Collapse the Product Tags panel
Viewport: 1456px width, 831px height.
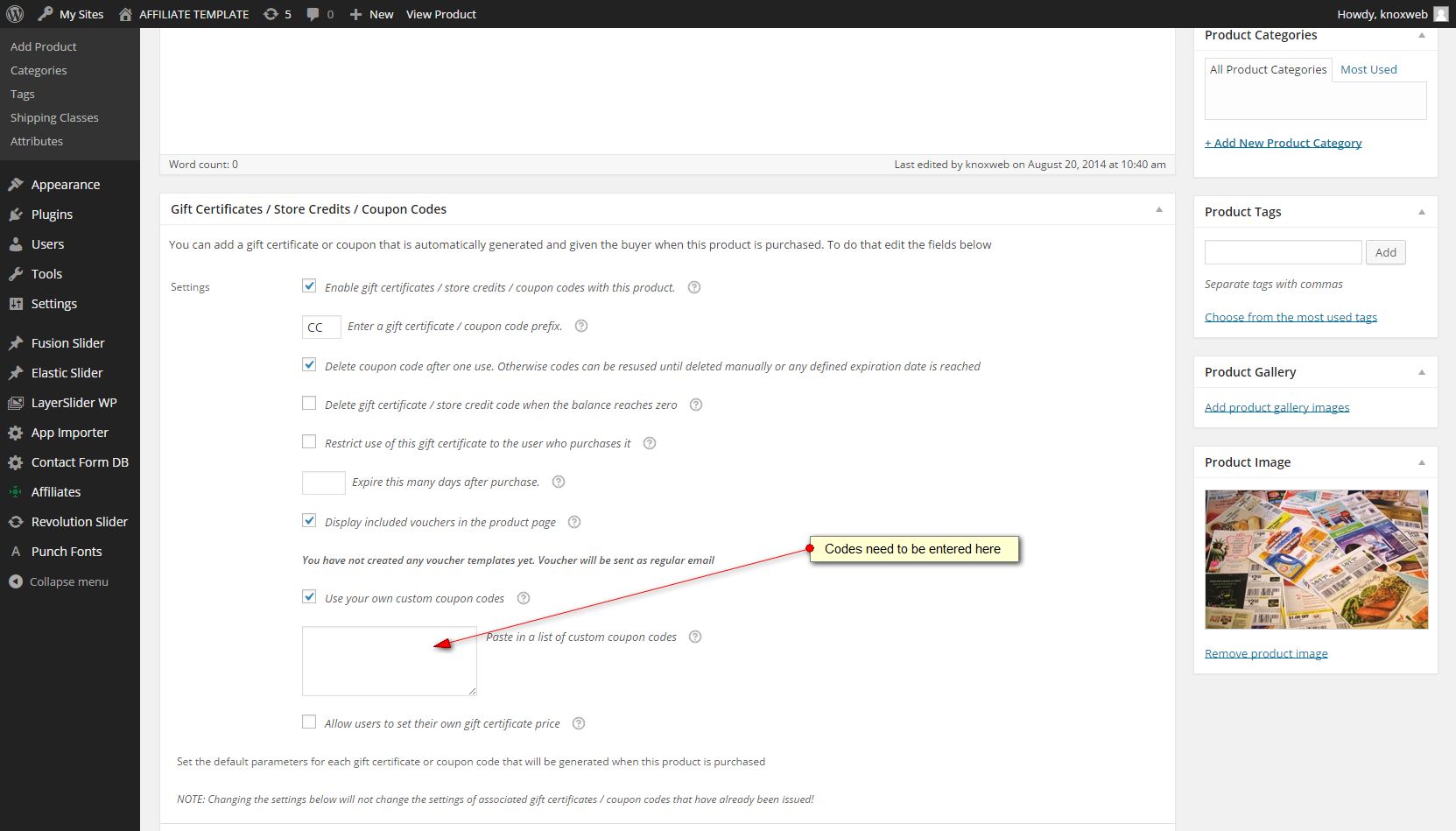(x=1421, y=212)
